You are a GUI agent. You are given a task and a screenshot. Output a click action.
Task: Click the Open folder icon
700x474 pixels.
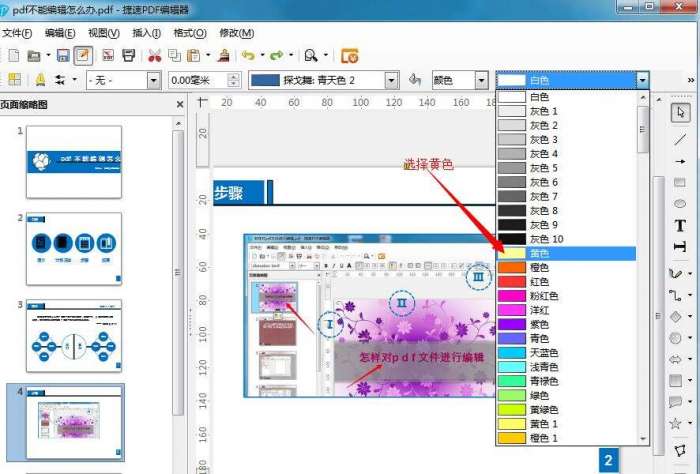click(x=34, y=56)
